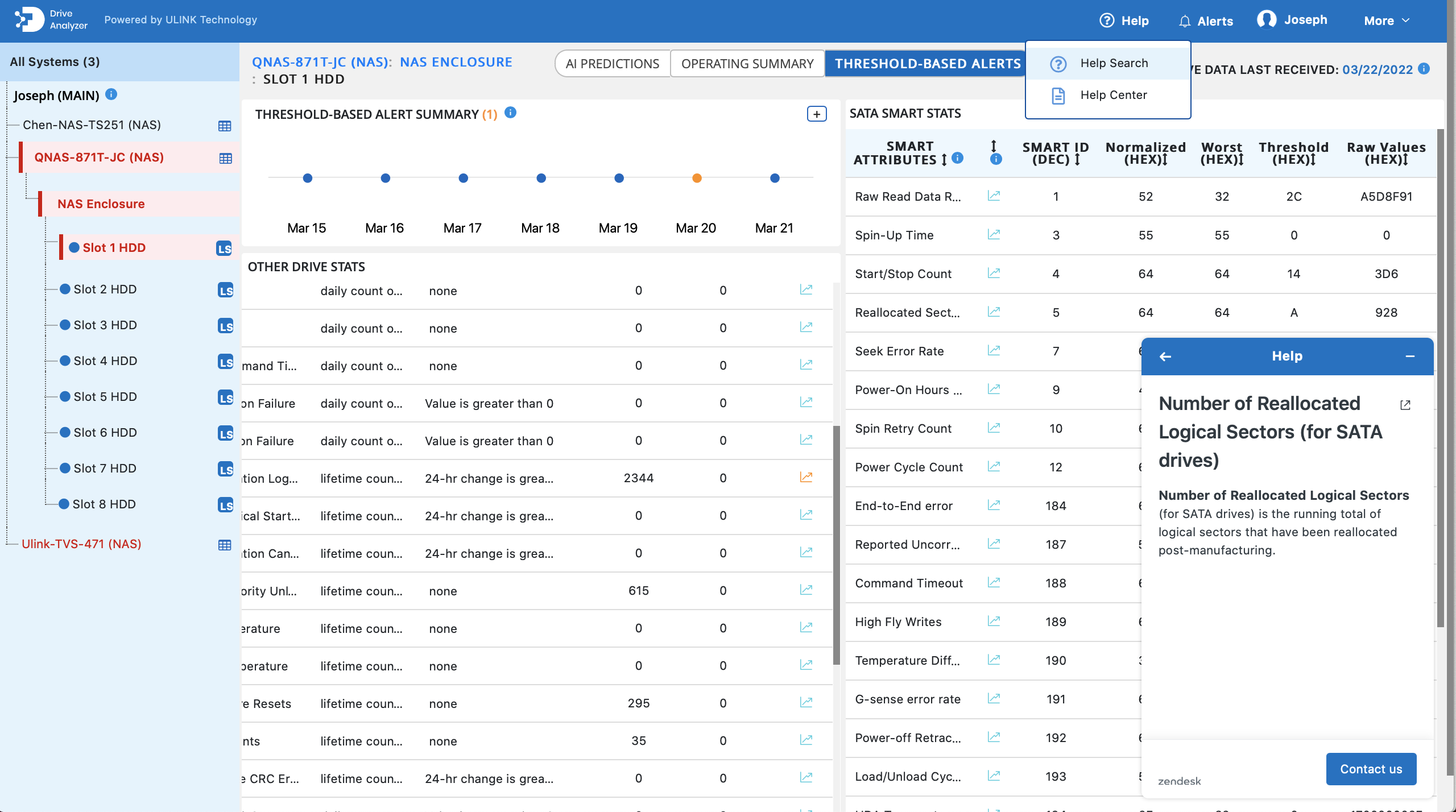Select Help Center menu entry
The image size is (1456, 812).
(1113, 95)
